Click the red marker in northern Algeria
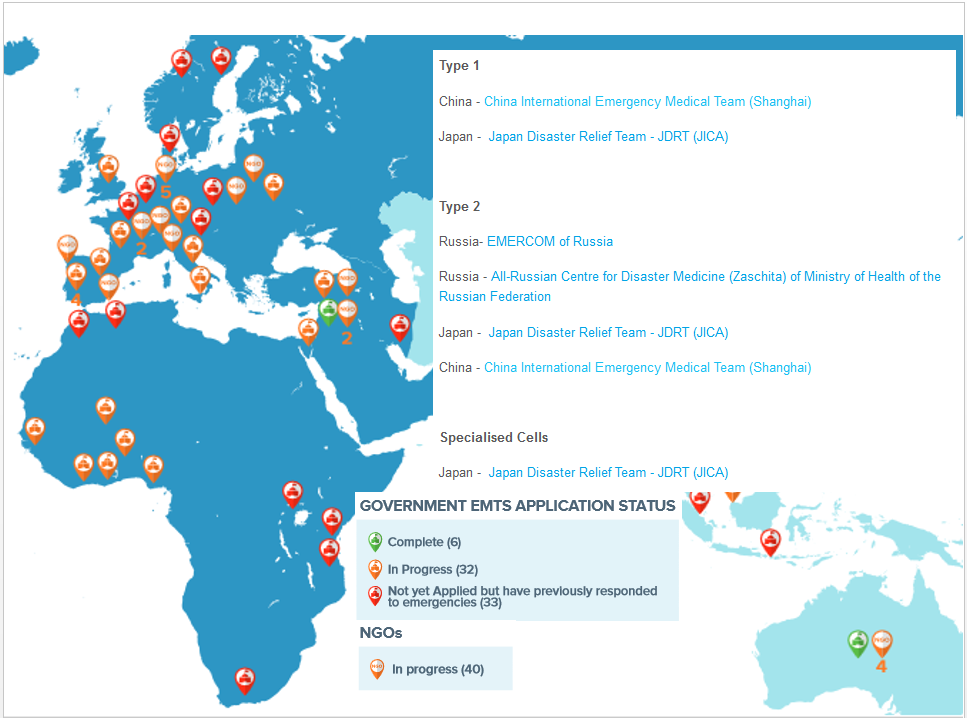This screenshot has width=967, height=718. pos(115,313)
